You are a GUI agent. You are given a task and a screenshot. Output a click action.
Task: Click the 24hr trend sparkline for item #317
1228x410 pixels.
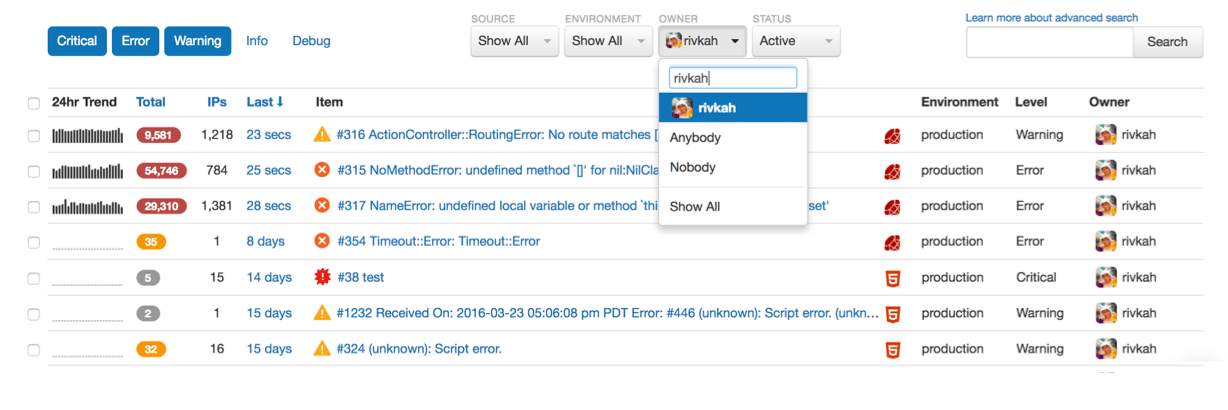pyautogui.click(x=87, y=207)
